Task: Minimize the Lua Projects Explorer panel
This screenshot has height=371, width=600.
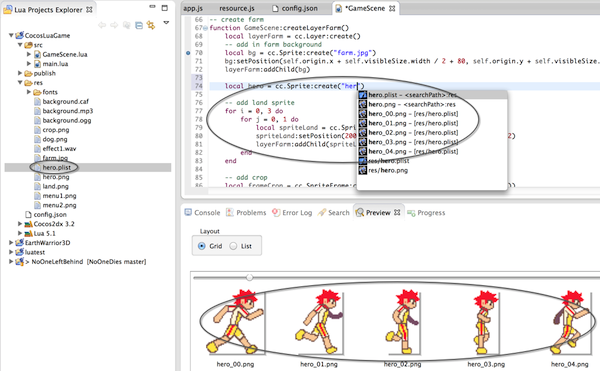Action: coord(152,7)
